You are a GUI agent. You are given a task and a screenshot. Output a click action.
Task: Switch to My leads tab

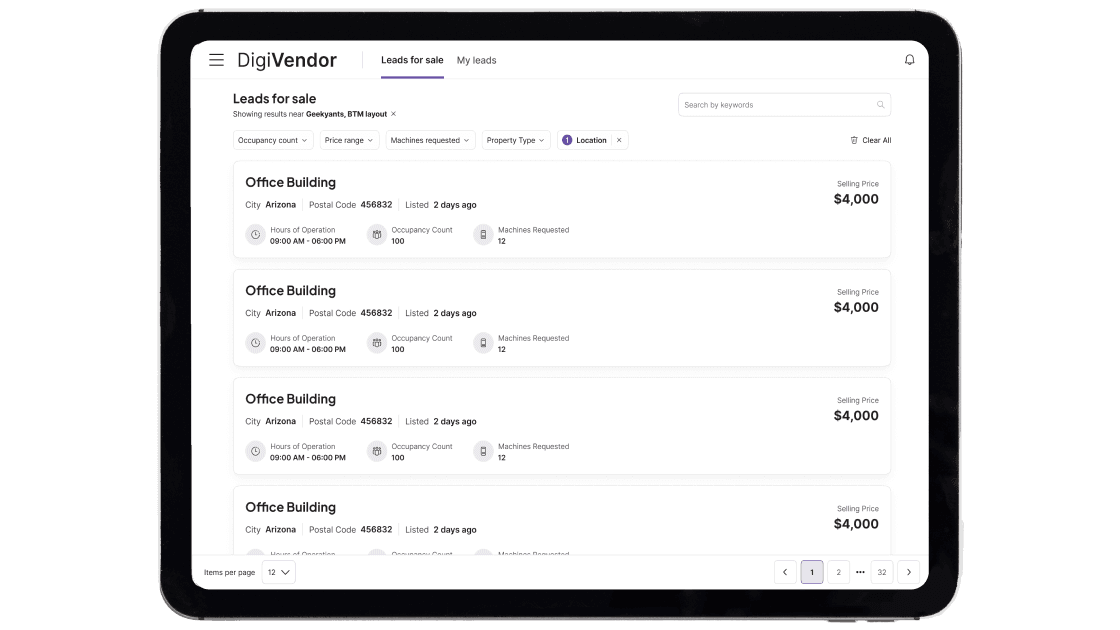point(476,61)
